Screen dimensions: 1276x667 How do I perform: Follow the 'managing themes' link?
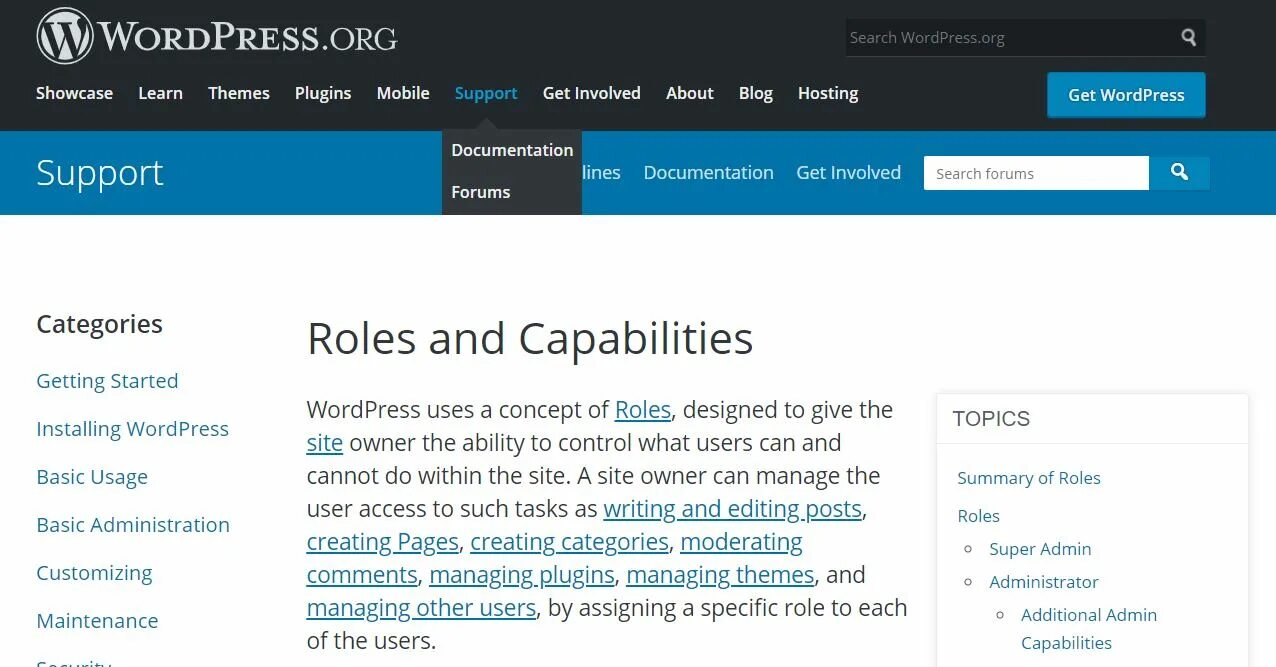721,575
